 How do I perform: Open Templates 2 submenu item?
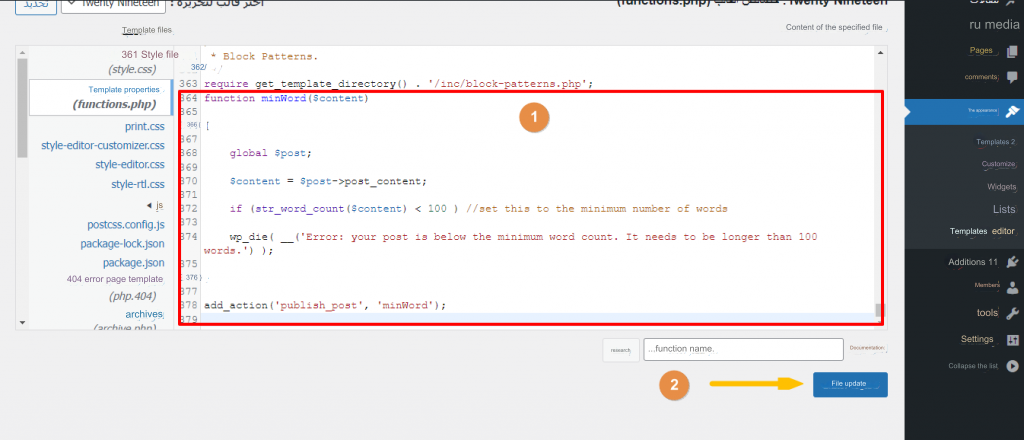pos(995,142)
